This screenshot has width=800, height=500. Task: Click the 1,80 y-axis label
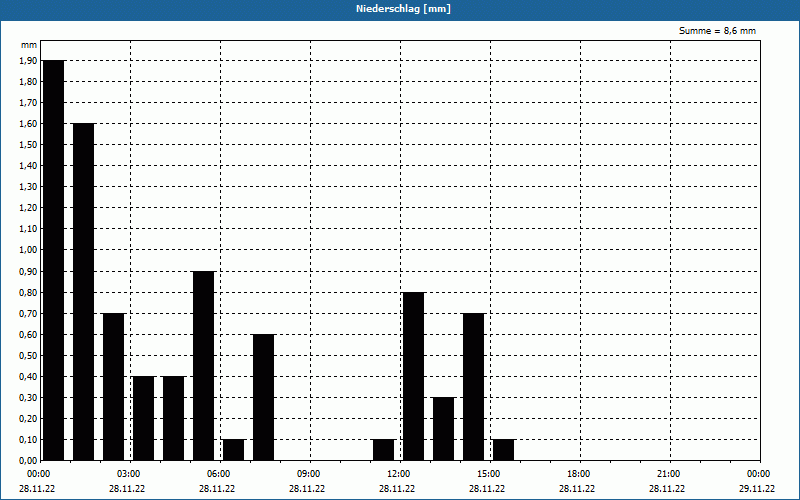pyautogui.click(x=28, y=81)
